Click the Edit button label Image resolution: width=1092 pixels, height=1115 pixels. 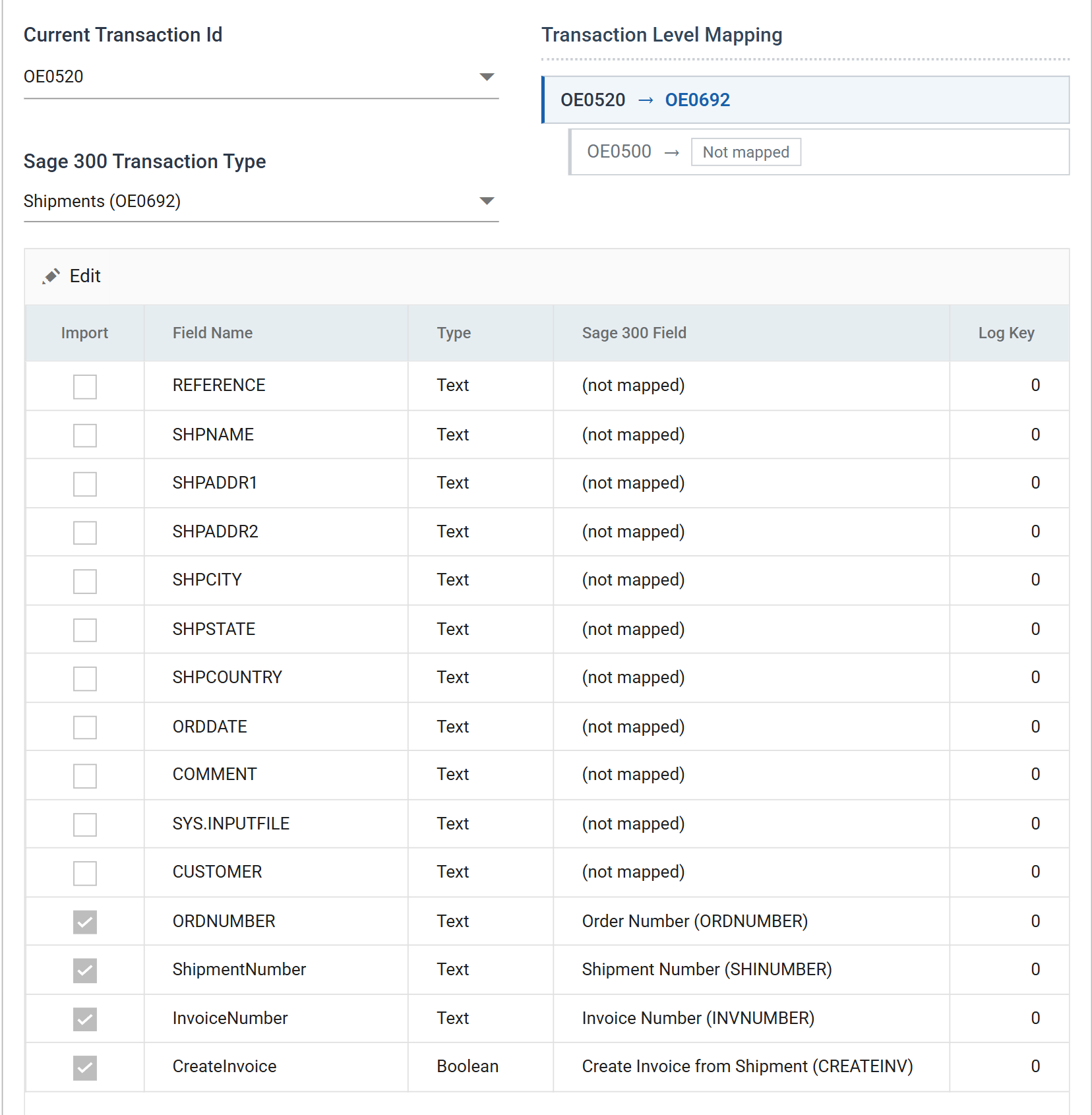(85, 276)
